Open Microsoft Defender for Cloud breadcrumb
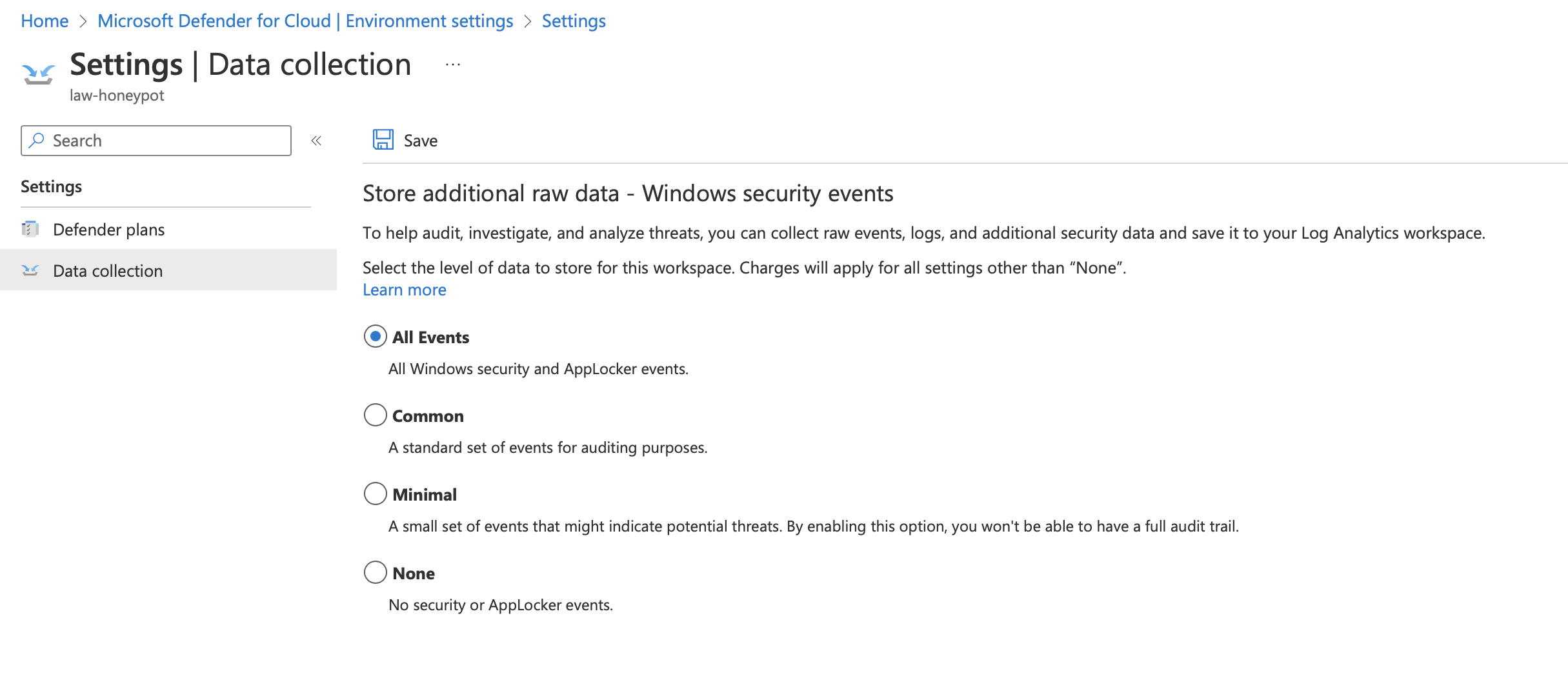The width and height of the screenshot is (1568, 698). pos(305,21)
